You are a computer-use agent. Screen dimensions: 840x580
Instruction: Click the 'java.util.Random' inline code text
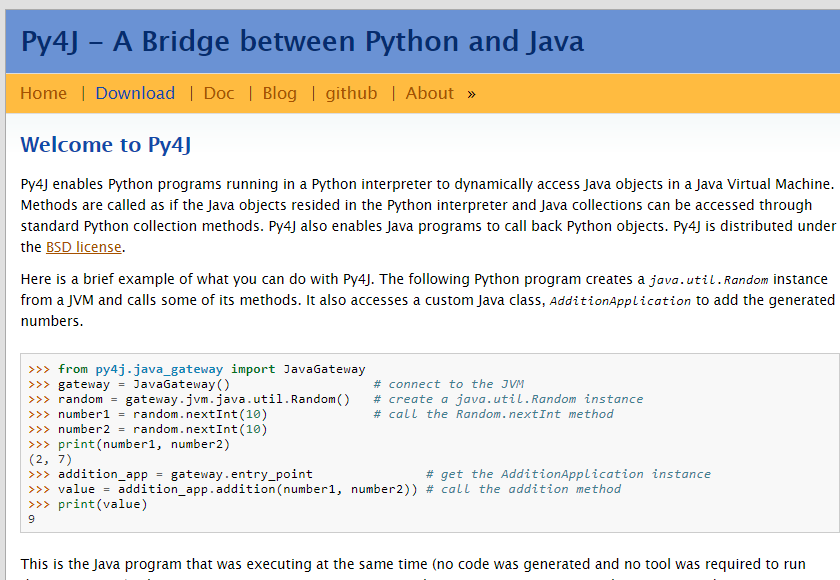click(708, 280)
